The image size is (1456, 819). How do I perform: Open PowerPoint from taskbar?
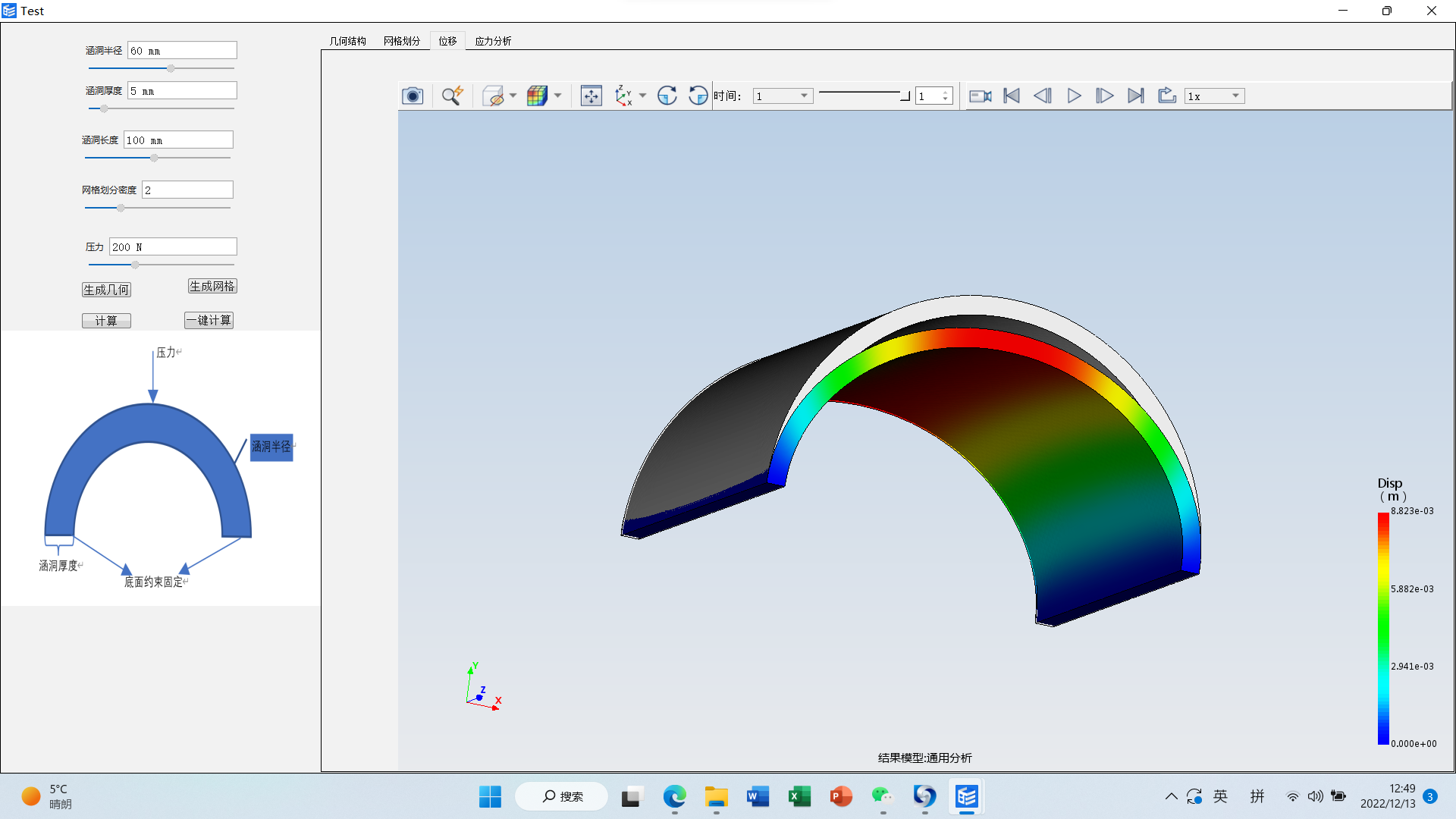click(841, 796)
